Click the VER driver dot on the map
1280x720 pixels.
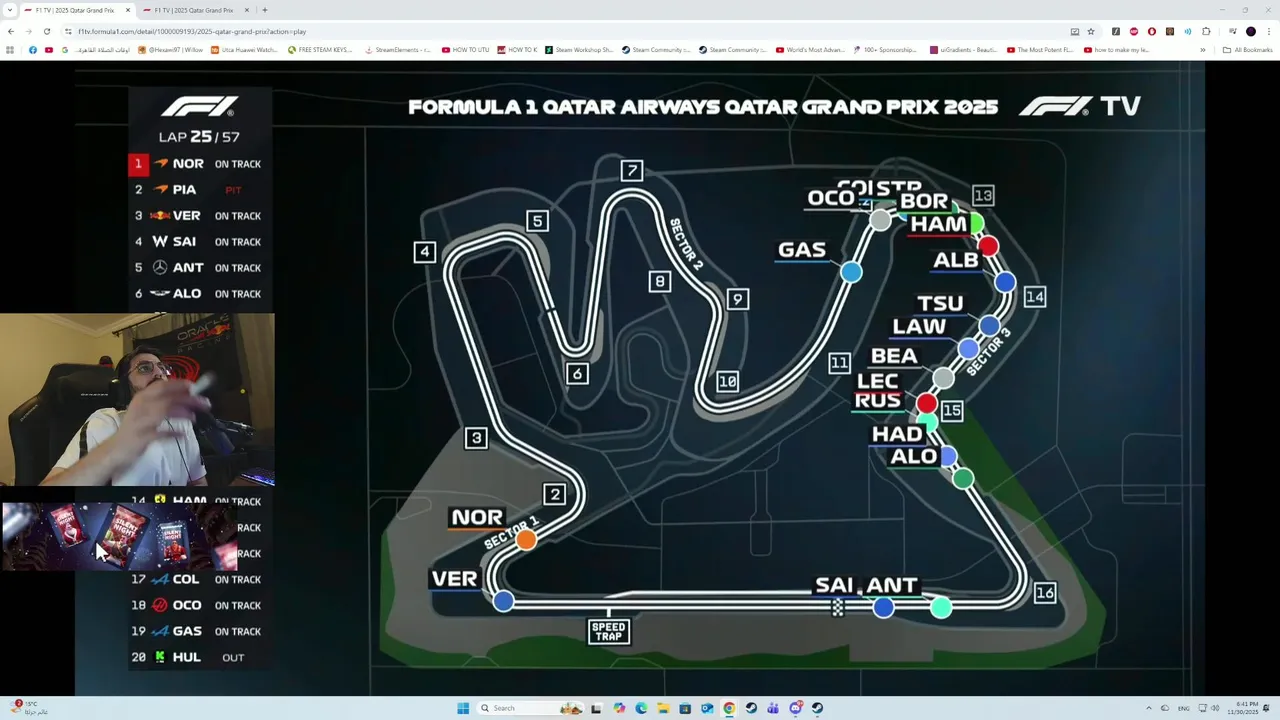tap(503, 600)
